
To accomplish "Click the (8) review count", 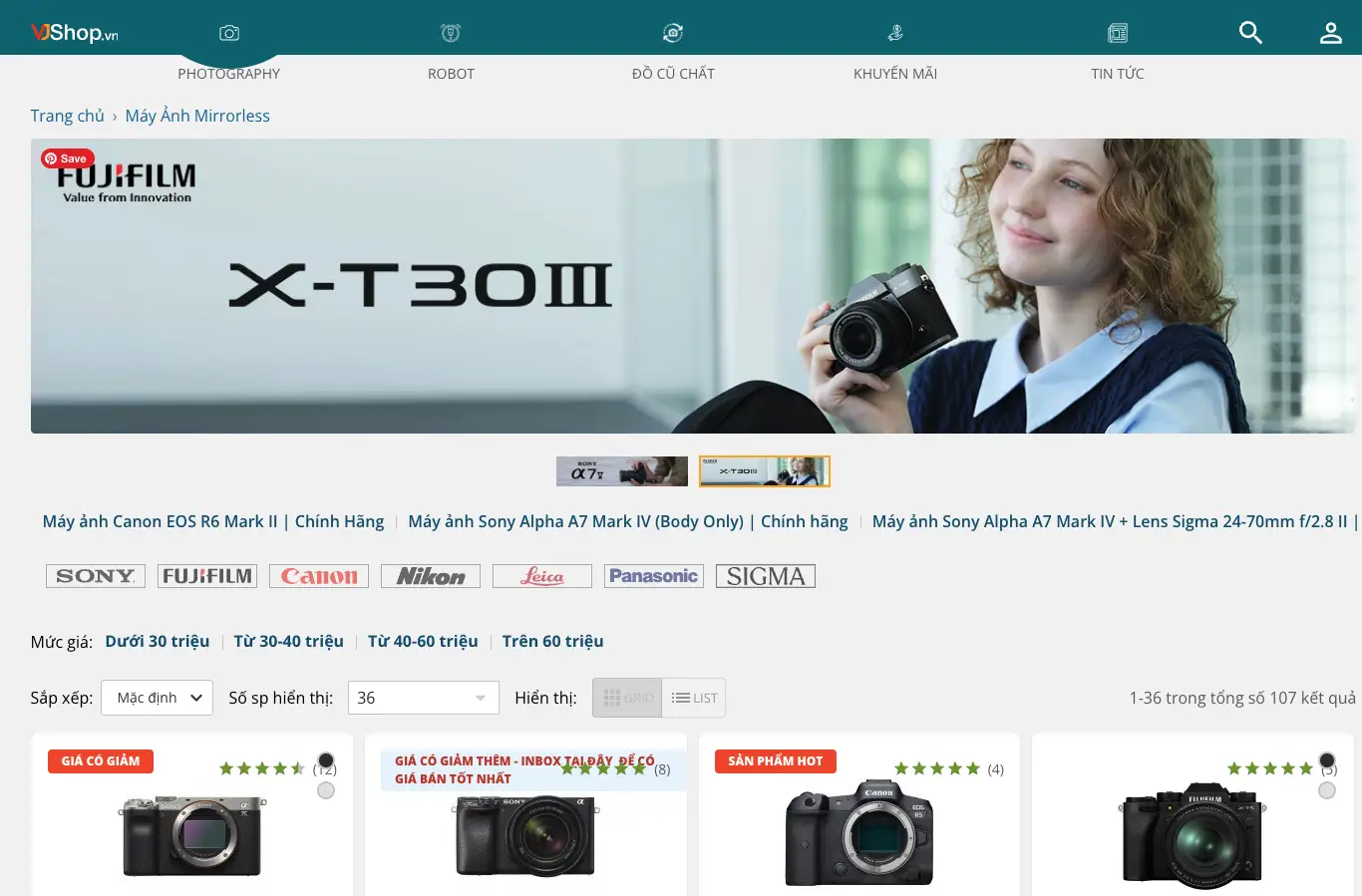I will click(662, 769).
